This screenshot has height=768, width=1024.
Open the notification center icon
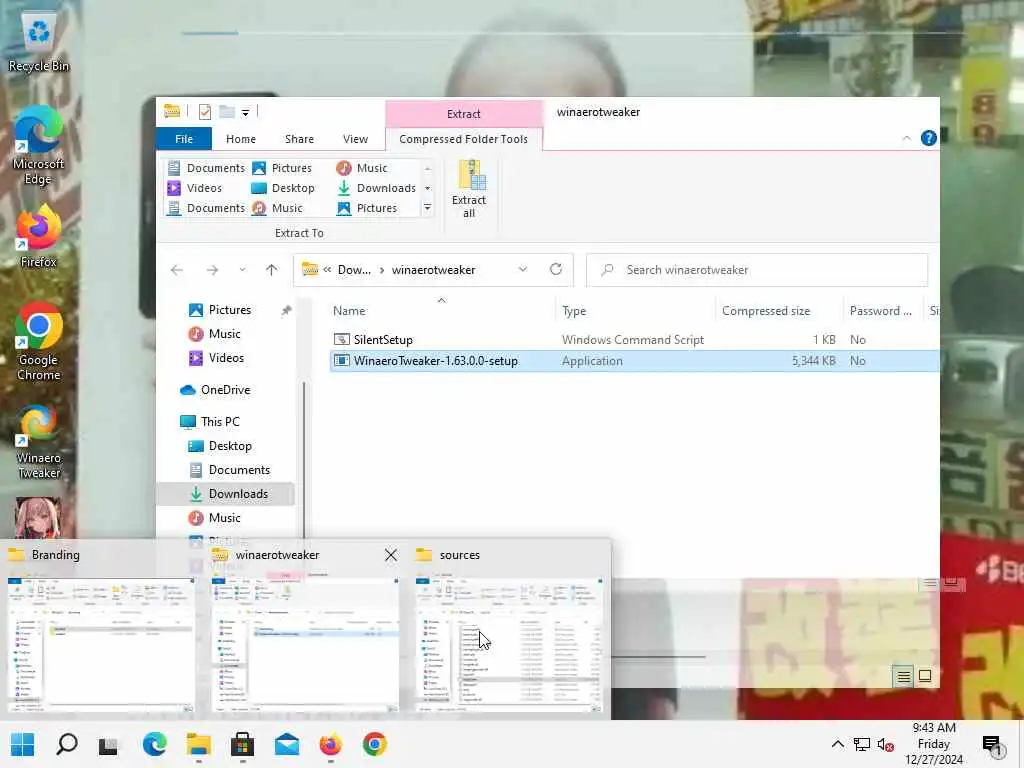(991, 744)
